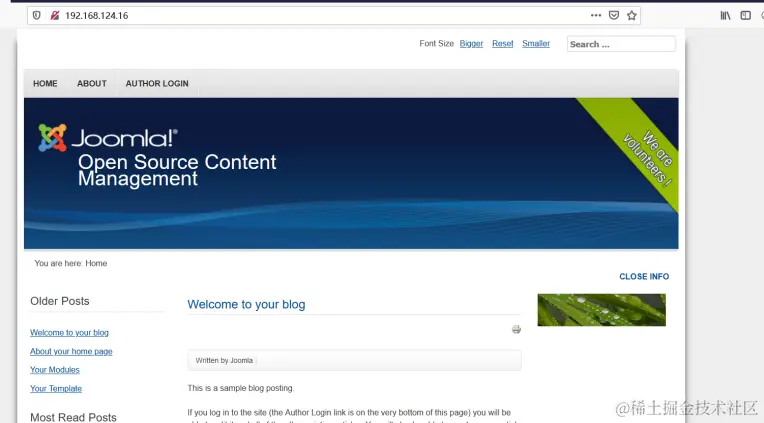Click the insecure connection padlock icon
Viewport: 764px width, 423px height.
[x=55, y=15]
